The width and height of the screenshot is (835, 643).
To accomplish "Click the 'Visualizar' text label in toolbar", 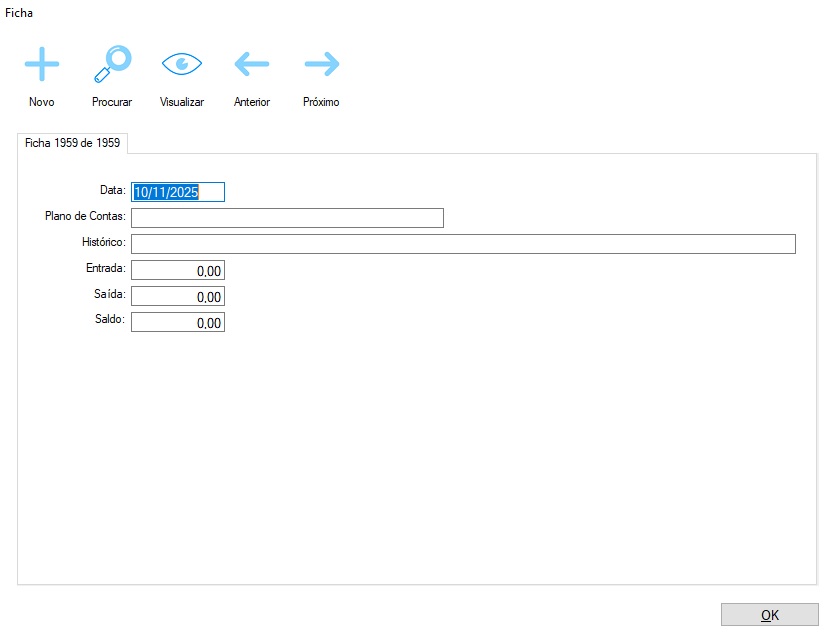I will [182, 102].
